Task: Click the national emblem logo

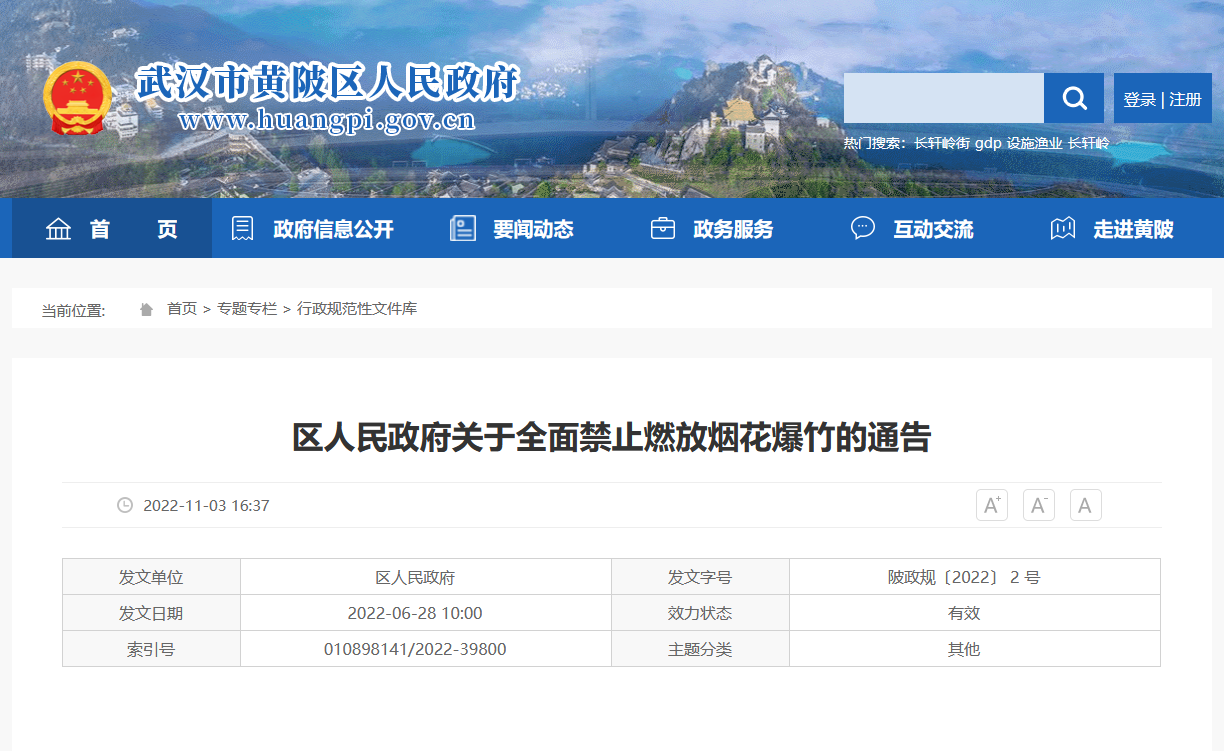Action: [79, 98]
